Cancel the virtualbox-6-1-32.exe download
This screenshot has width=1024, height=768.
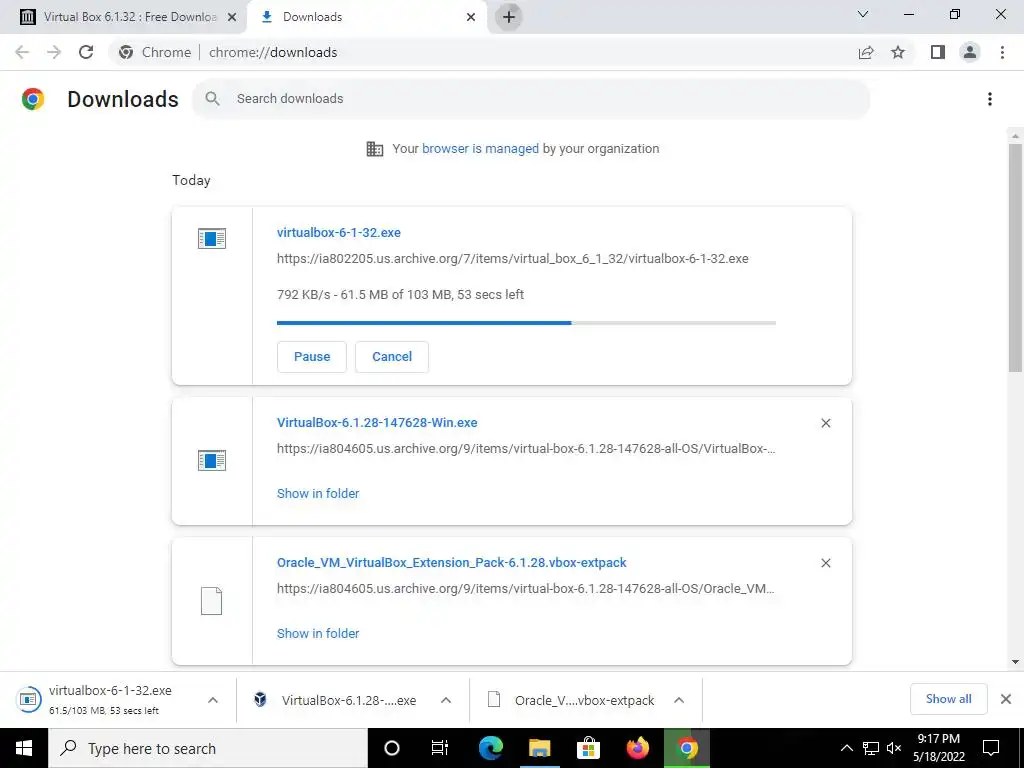392,357
